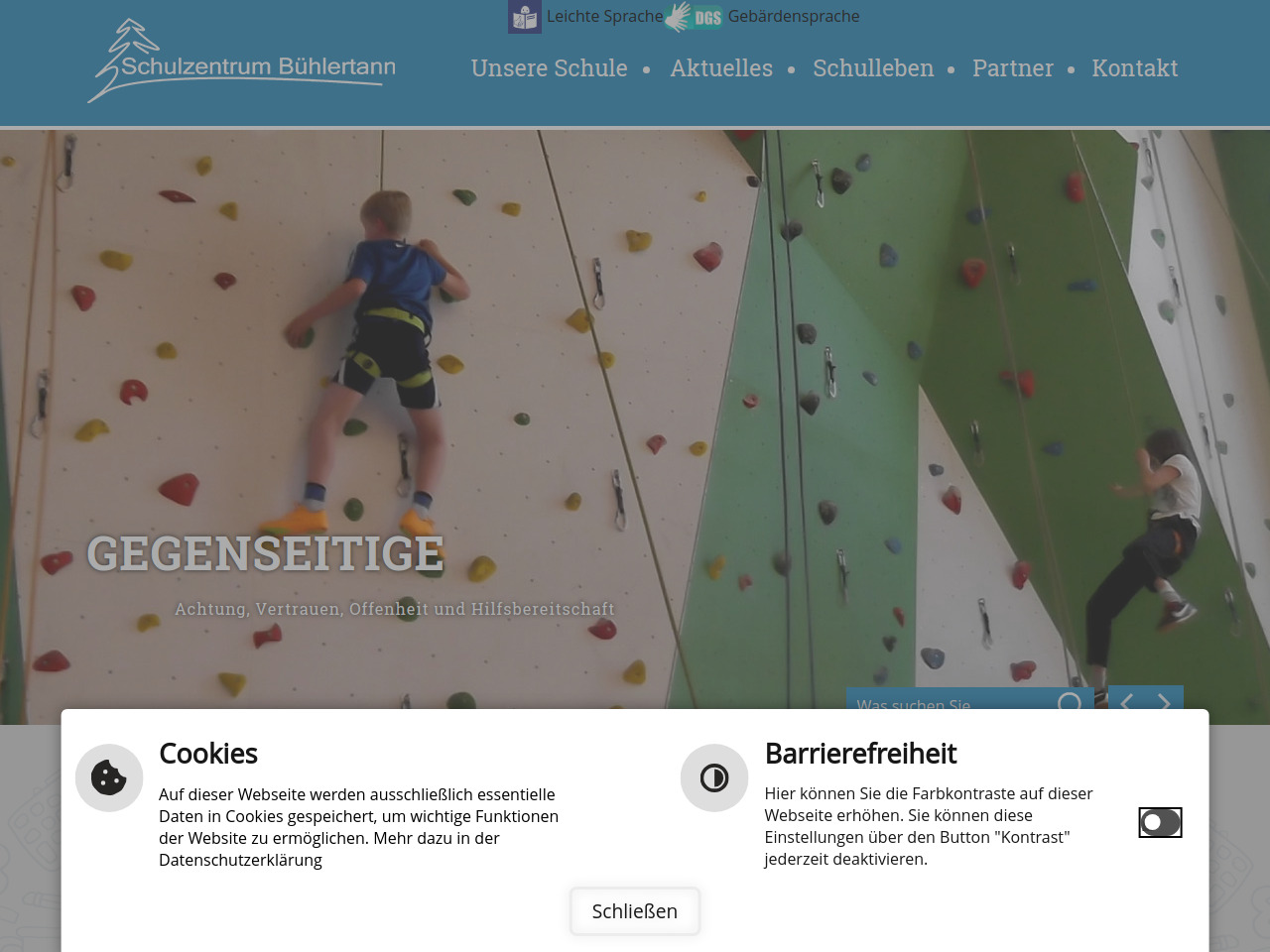Open the Schulleben menu
The height and width of the screenshot is (952, 1270).
pyautogui.click(x=873, y=68)
